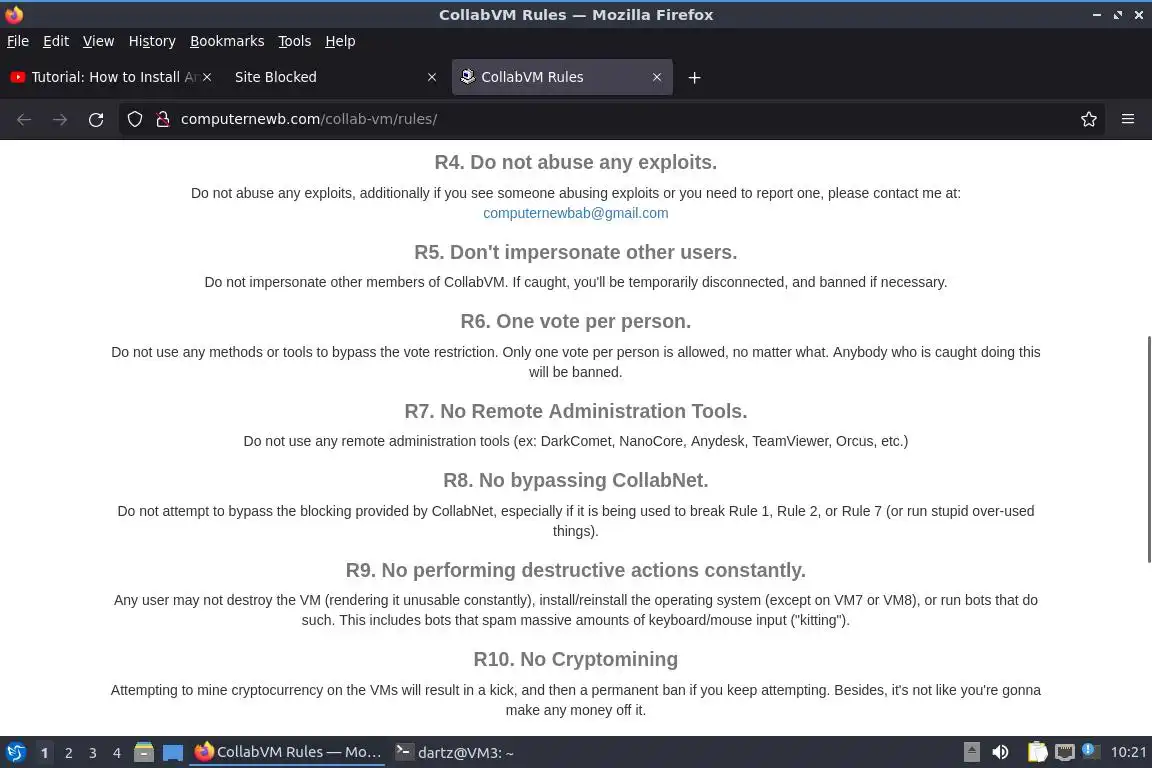Maximize the Firefox window

tap(1117, 15)
